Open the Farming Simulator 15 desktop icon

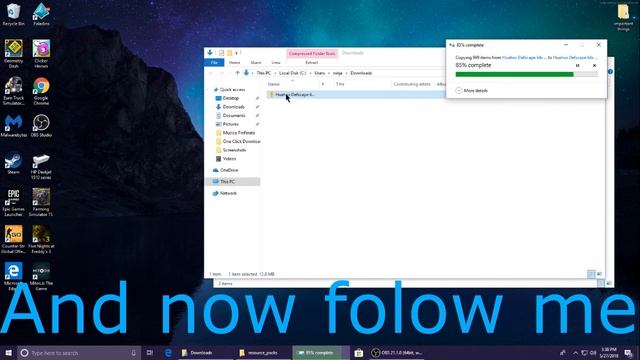[x=41, y=202]
